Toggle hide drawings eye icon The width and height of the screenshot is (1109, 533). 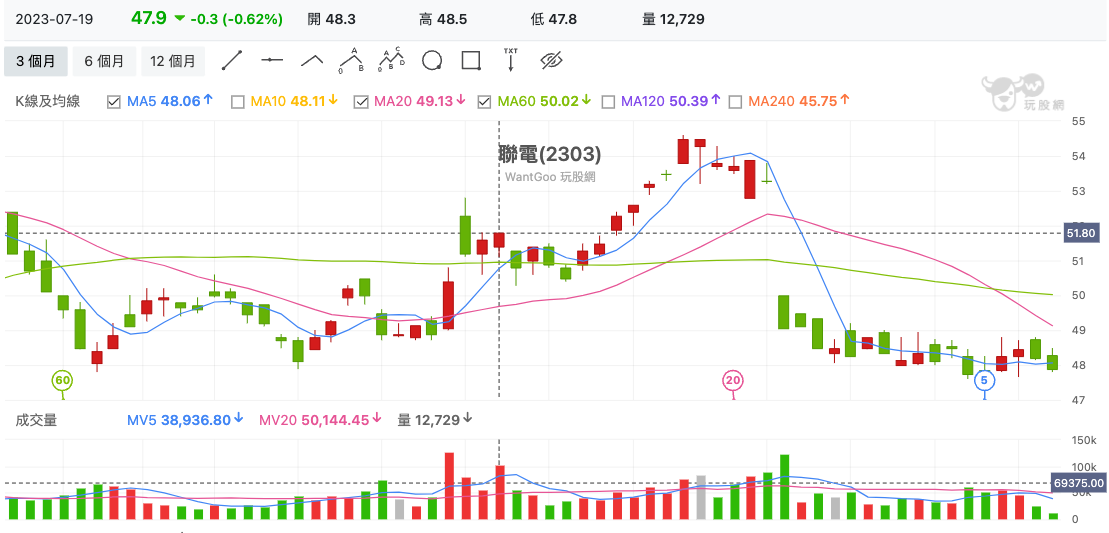[550, 61]
